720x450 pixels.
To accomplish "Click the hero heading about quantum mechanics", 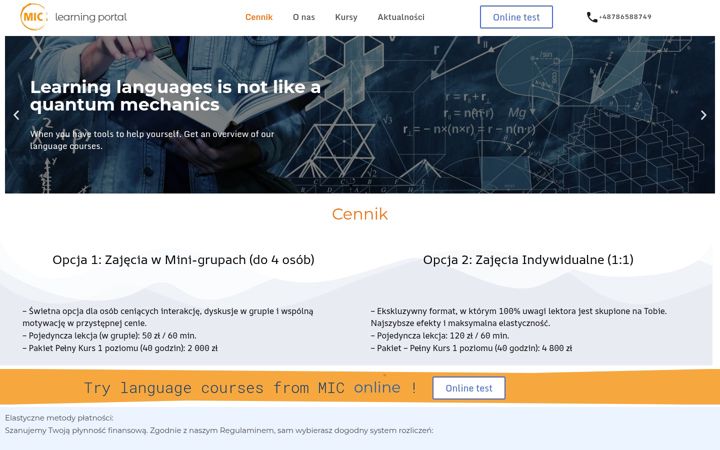I will coord(175,96).
